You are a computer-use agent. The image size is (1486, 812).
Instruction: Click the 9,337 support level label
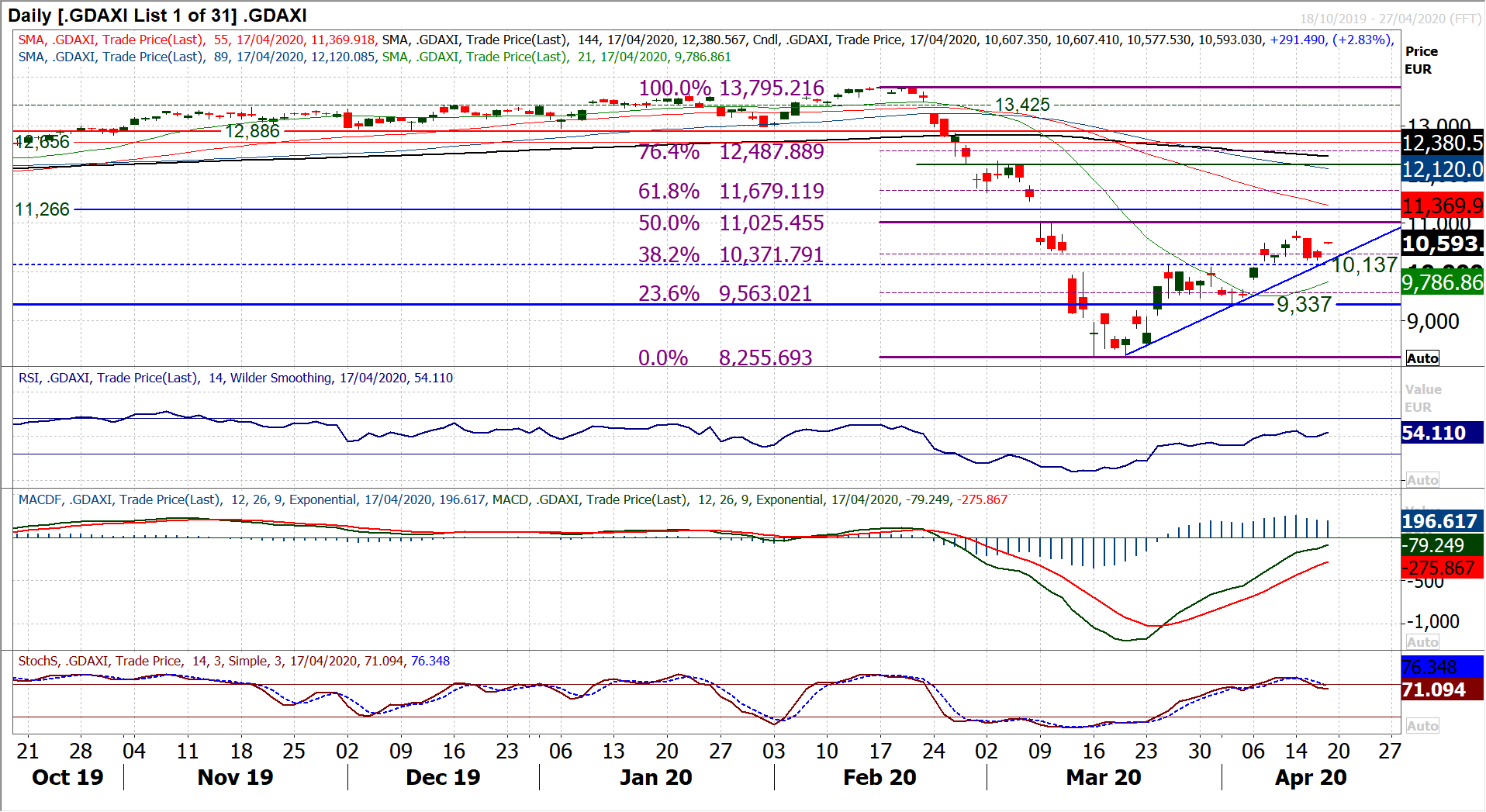pos(1305,305)
